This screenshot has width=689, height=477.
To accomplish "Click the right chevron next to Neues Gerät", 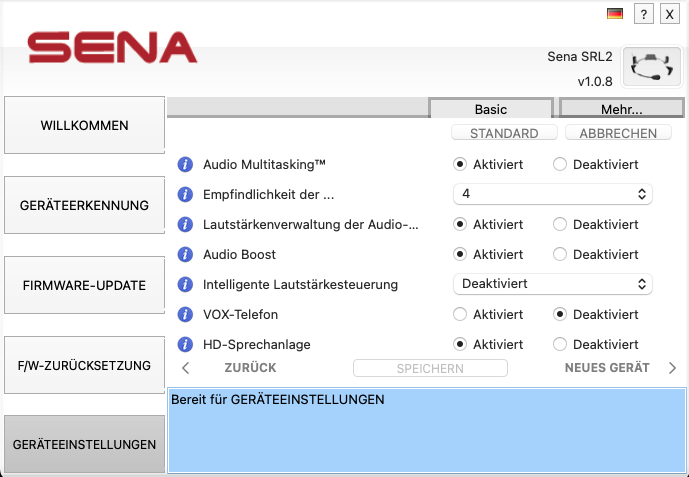I will point(672,368).
